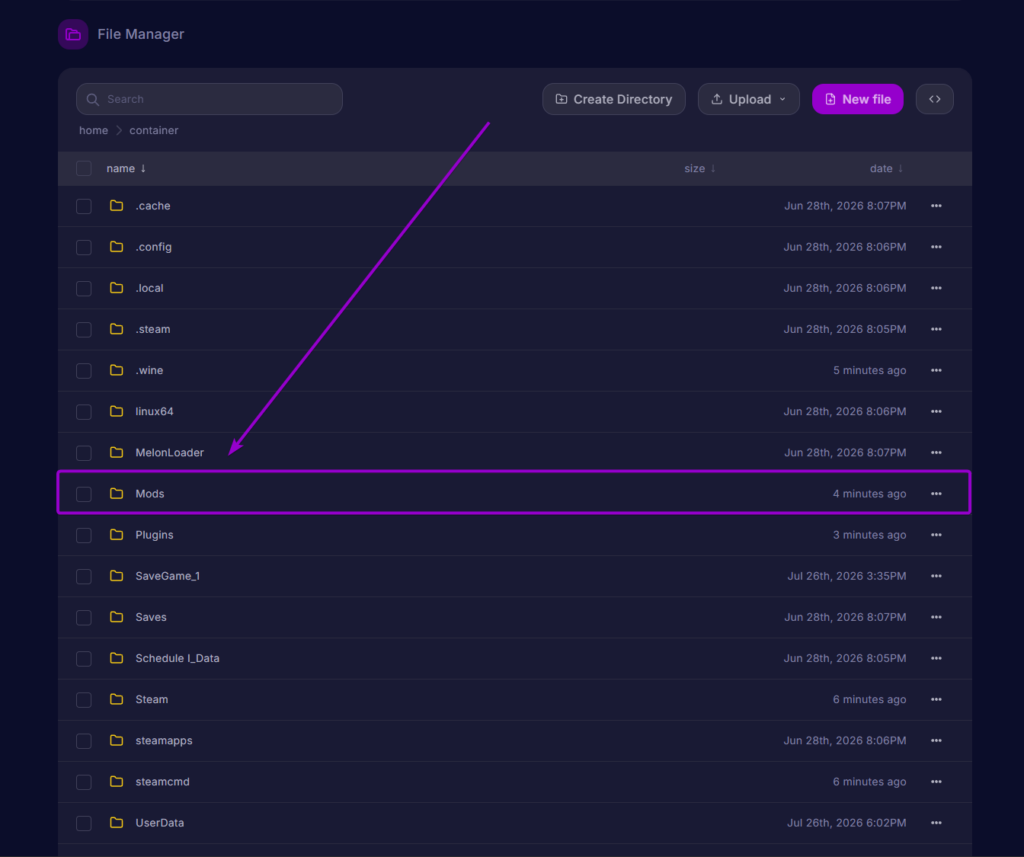1024x857 pixels.
Task: Open the Upload dropdown
Action: pos(748,99)
